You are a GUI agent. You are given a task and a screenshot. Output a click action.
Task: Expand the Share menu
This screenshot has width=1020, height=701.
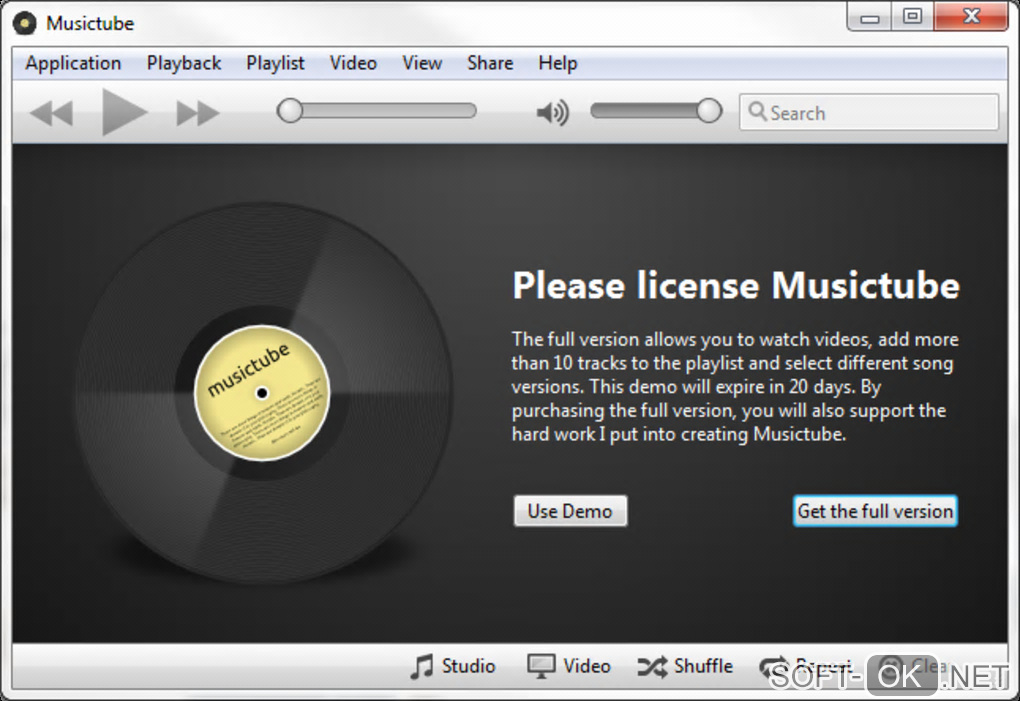(x=490, y=63)
